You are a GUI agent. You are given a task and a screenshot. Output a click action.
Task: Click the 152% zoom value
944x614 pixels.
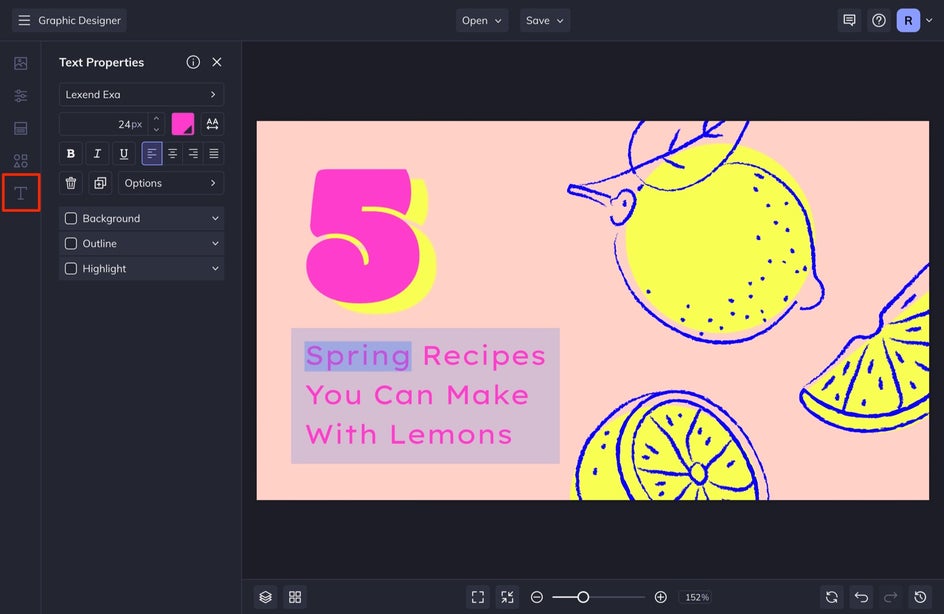(697, 597)
